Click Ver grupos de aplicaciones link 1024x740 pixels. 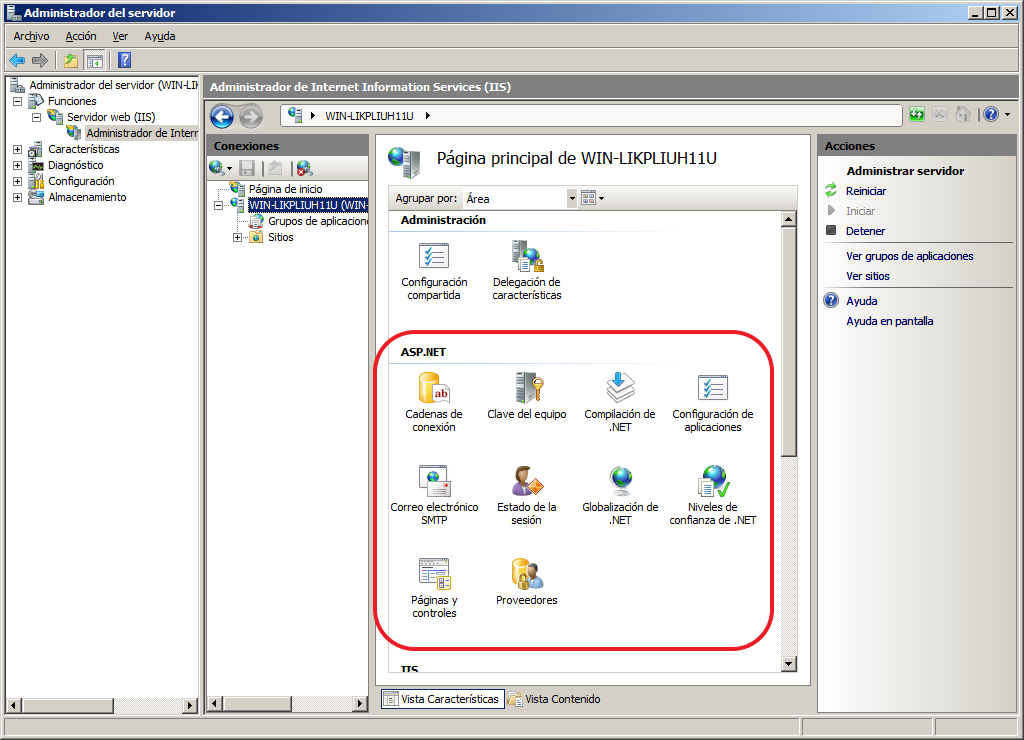click(x=909, y=256)
